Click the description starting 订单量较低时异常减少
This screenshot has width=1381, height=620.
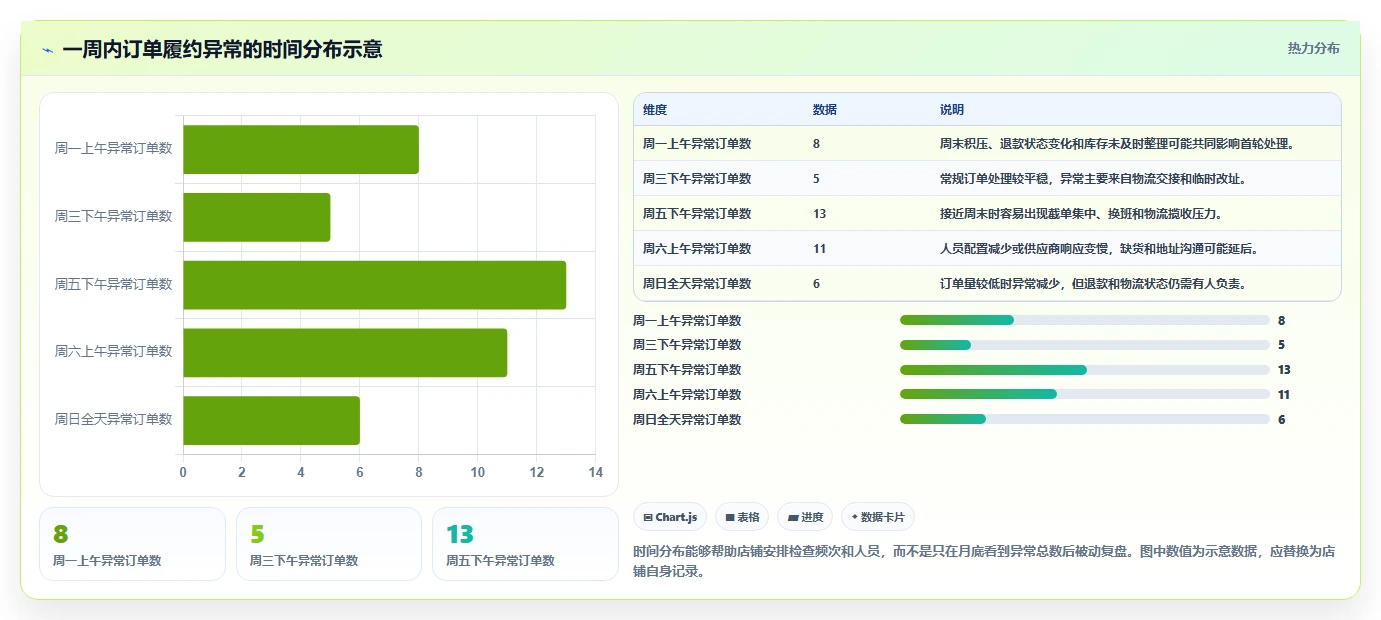coord(1093,284)
